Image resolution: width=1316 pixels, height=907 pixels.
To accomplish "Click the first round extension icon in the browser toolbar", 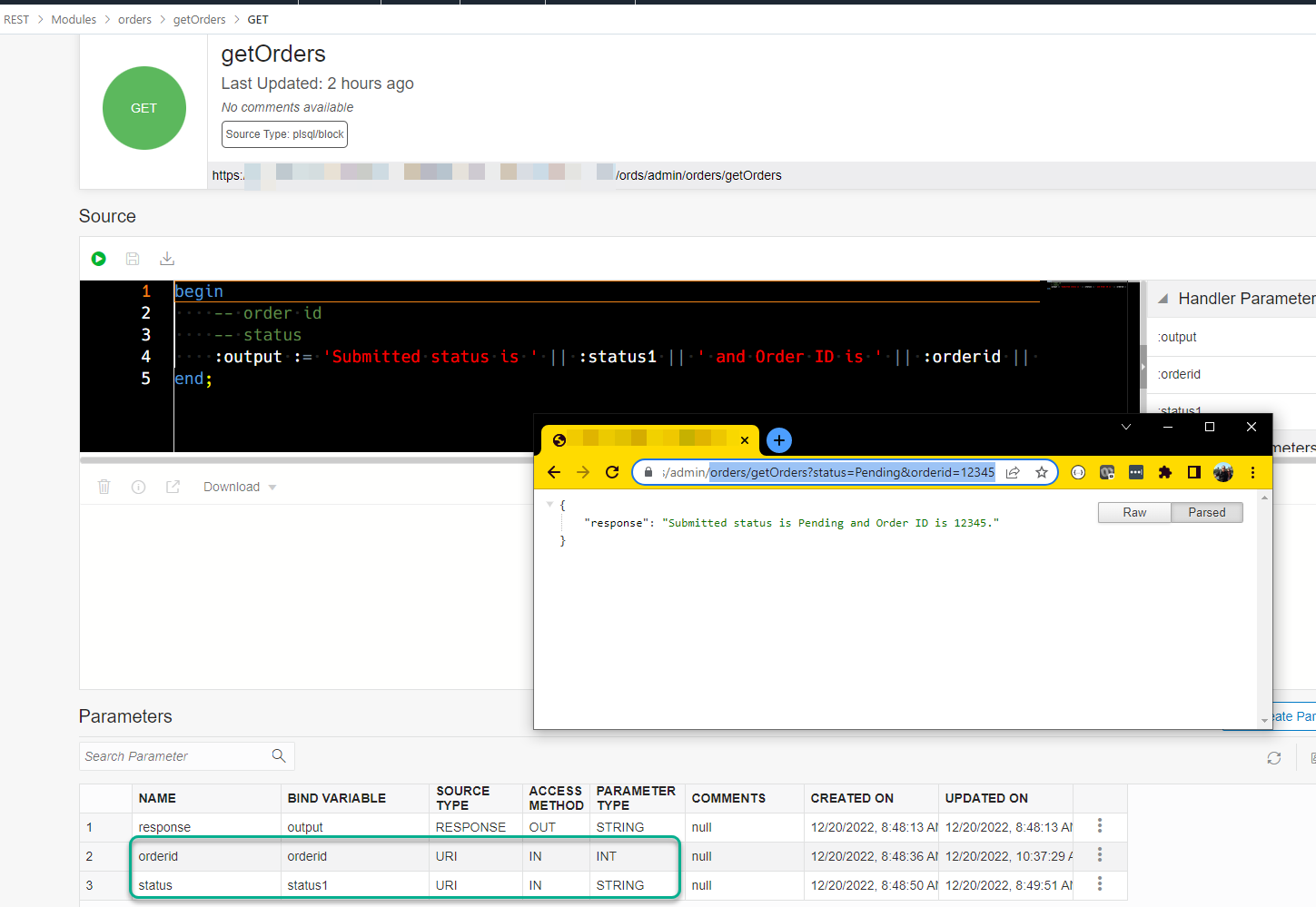I will (1078, 472).
